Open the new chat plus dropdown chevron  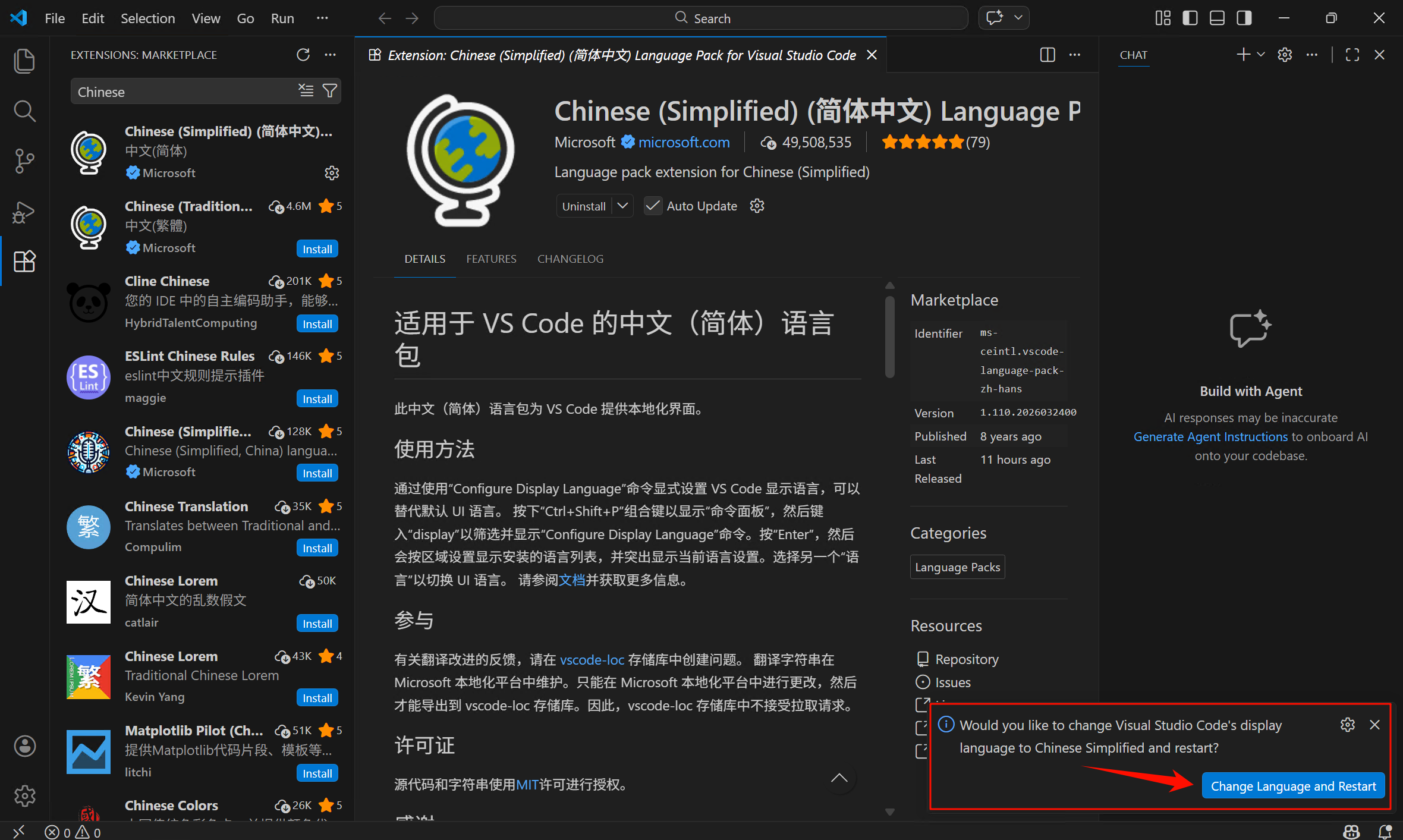coord(1261,55)
